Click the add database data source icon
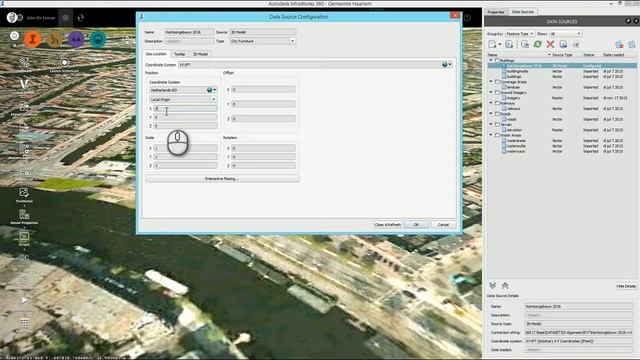Screen dimensions: 640x360 tap(509, 44)
